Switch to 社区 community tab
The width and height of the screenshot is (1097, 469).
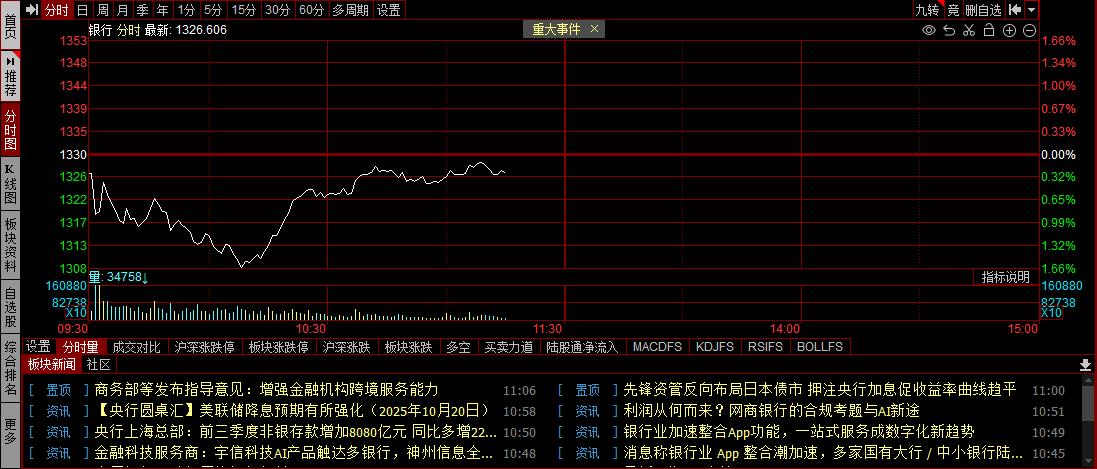[x=99, y=364]
